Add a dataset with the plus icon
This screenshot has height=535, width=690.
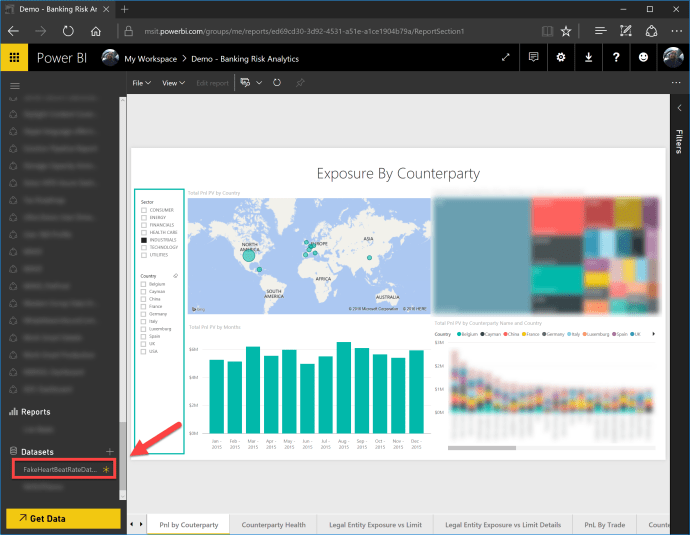110,451
